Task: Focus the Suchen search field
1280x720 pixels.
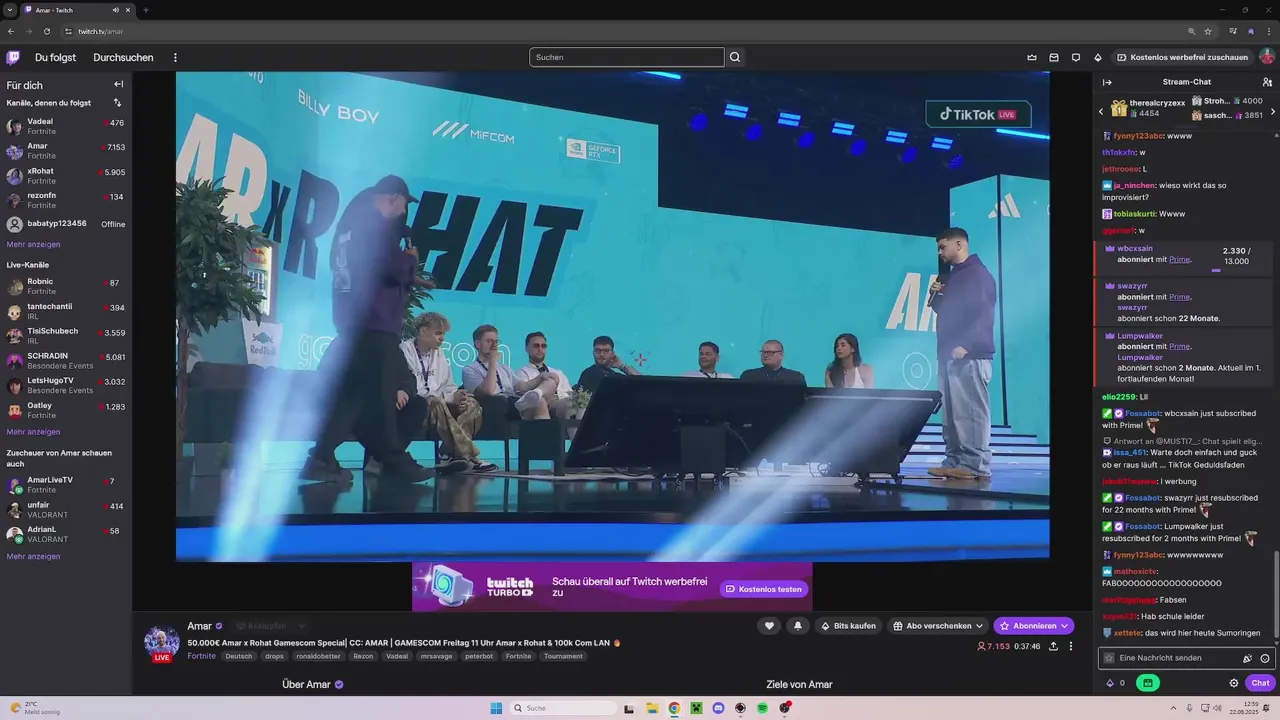Action: point(627,57)
